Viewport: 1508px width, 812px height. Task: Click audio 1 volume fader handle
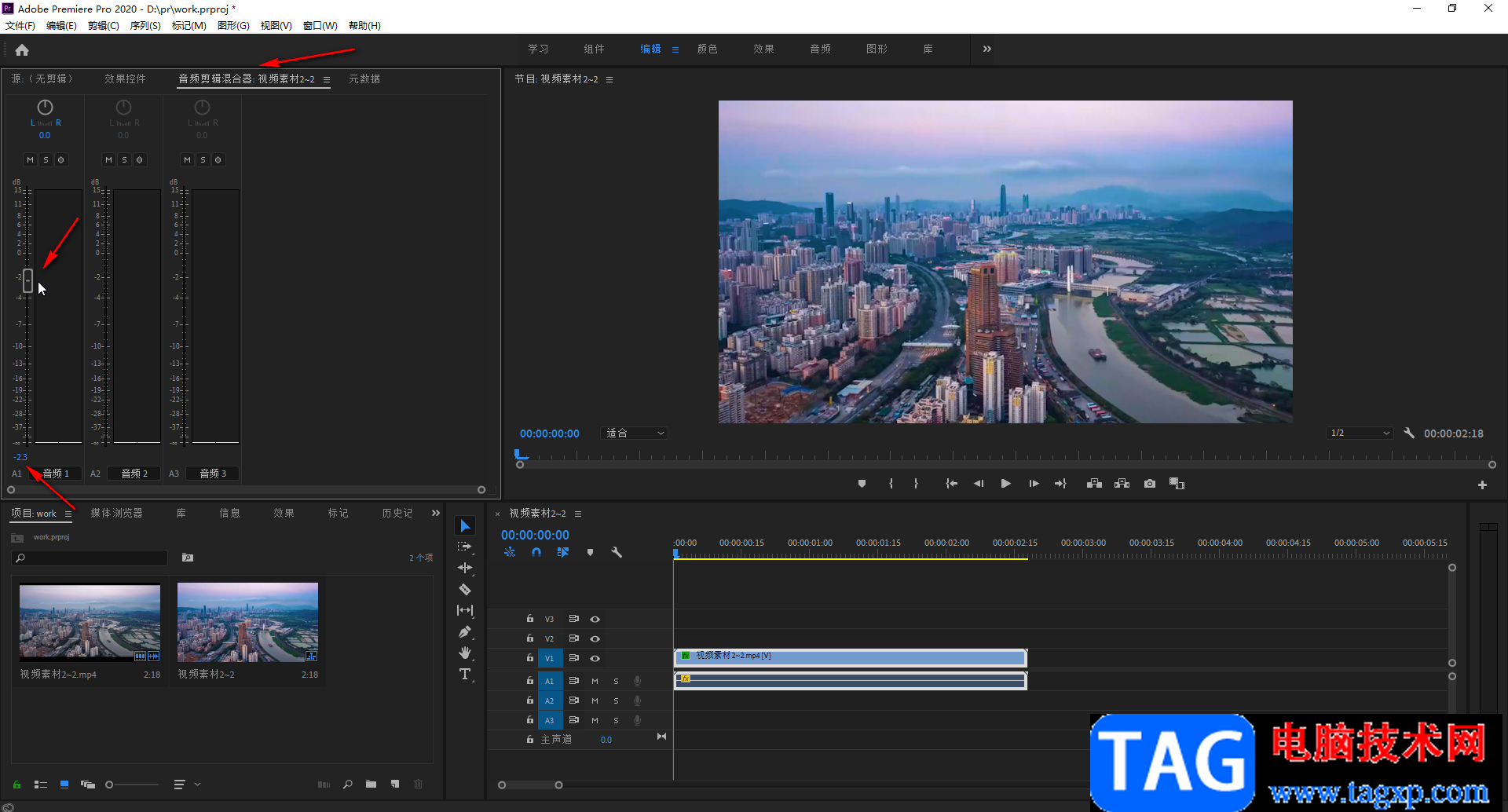coord(27,280)
